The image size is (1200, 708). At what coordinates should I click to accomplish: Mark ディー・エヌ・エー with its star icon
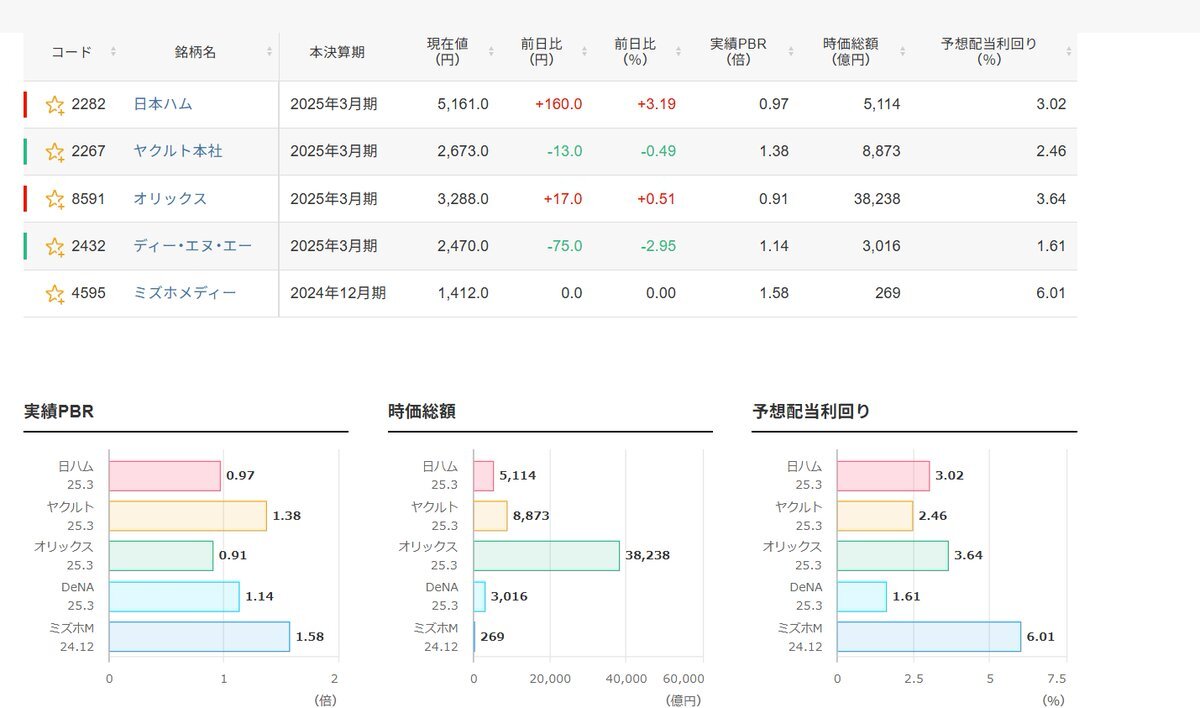tap(55, 246)
